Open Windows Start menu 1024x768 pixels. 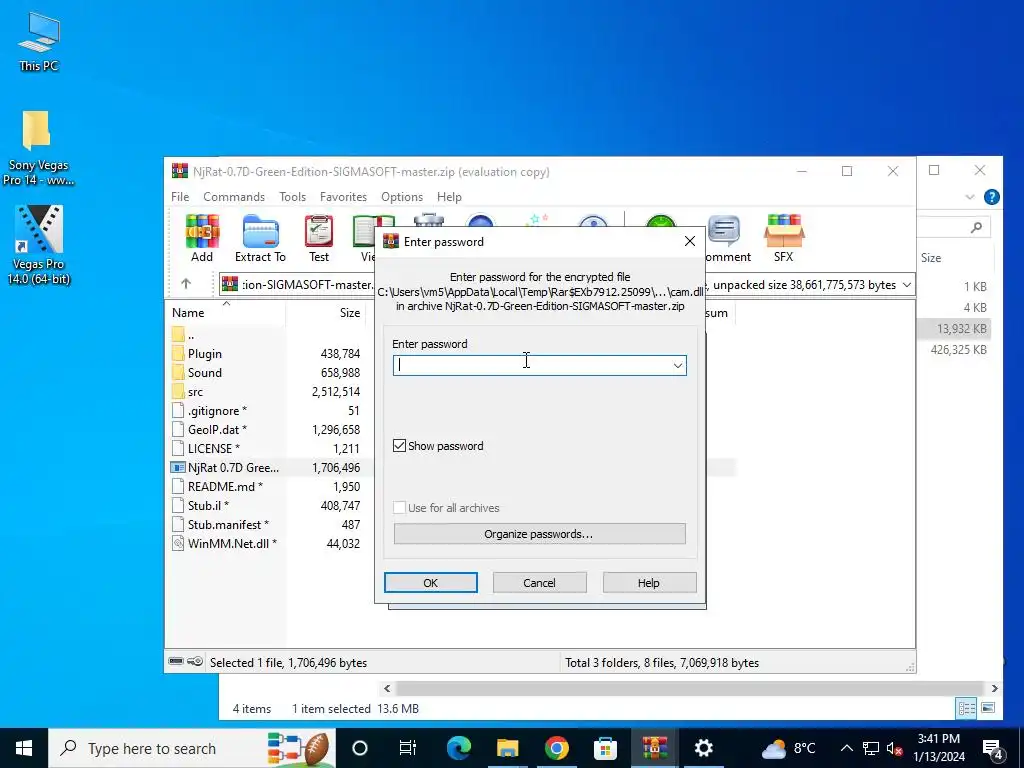point(24,748)
